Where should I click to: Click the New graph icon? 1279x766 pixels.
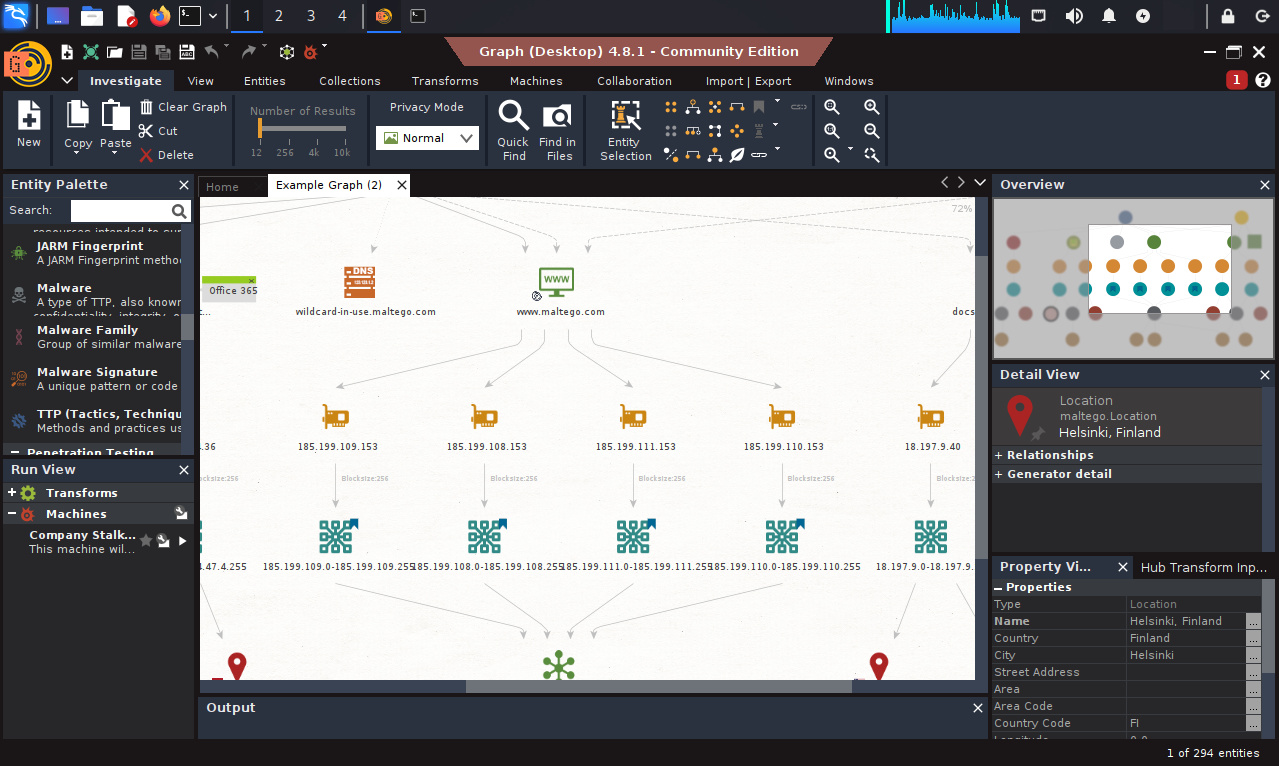pos(29,117)
